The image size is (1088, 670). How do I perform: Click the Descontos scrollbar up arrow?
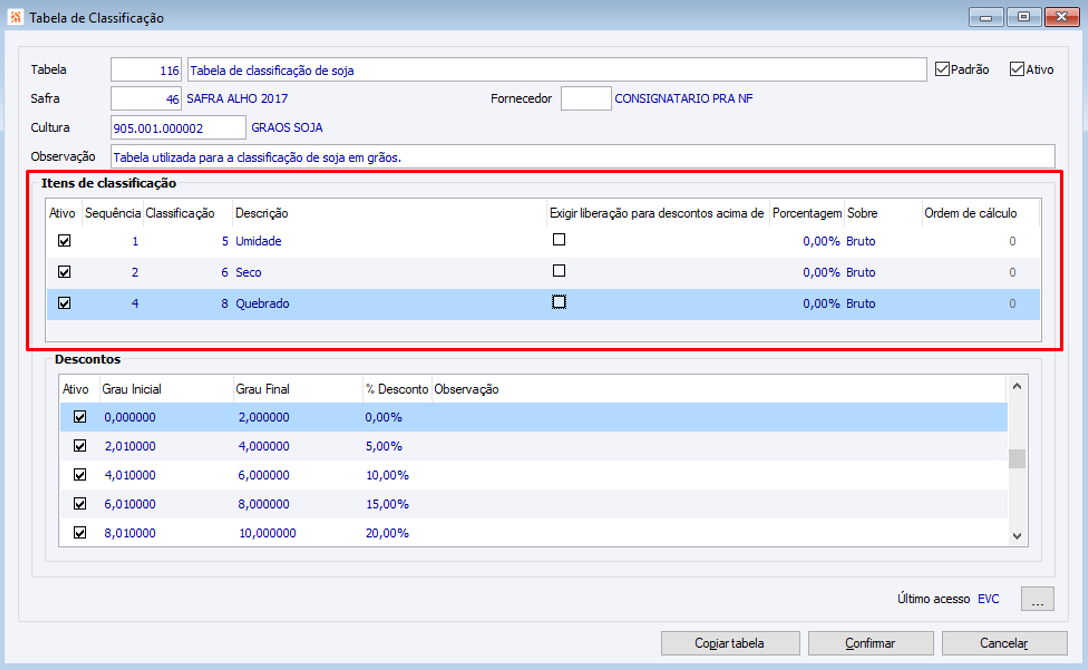[x=1017, y=386]
